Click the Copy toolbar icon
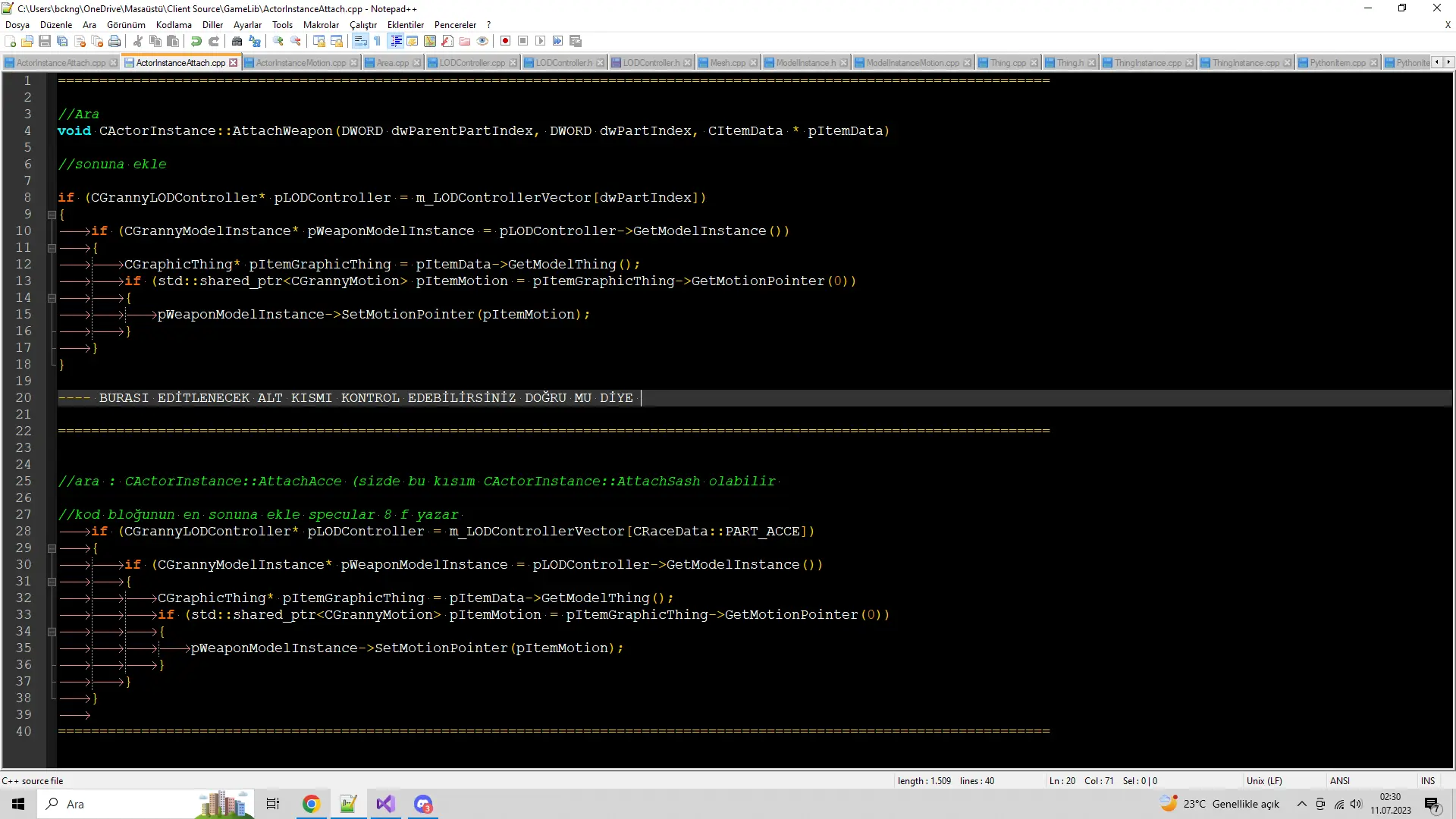1456x819 pixels. tap(155, 41)
